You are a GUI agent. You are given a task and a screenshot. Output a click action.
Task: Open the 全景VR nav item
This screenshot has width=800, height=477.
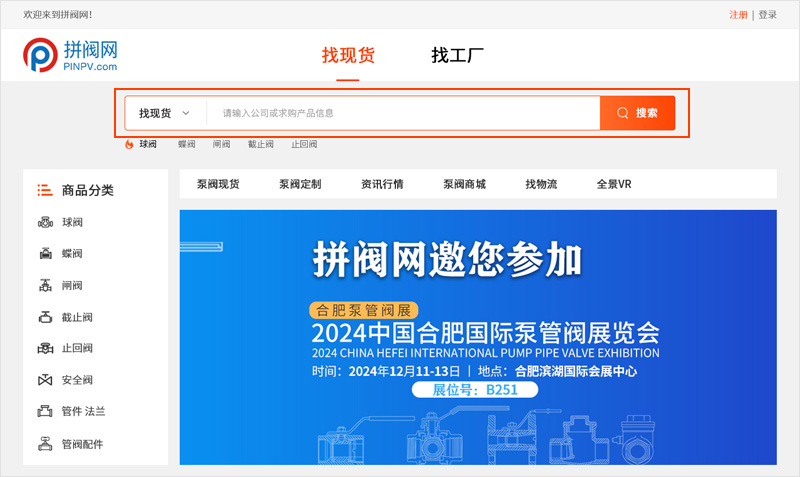click(614, 184)
